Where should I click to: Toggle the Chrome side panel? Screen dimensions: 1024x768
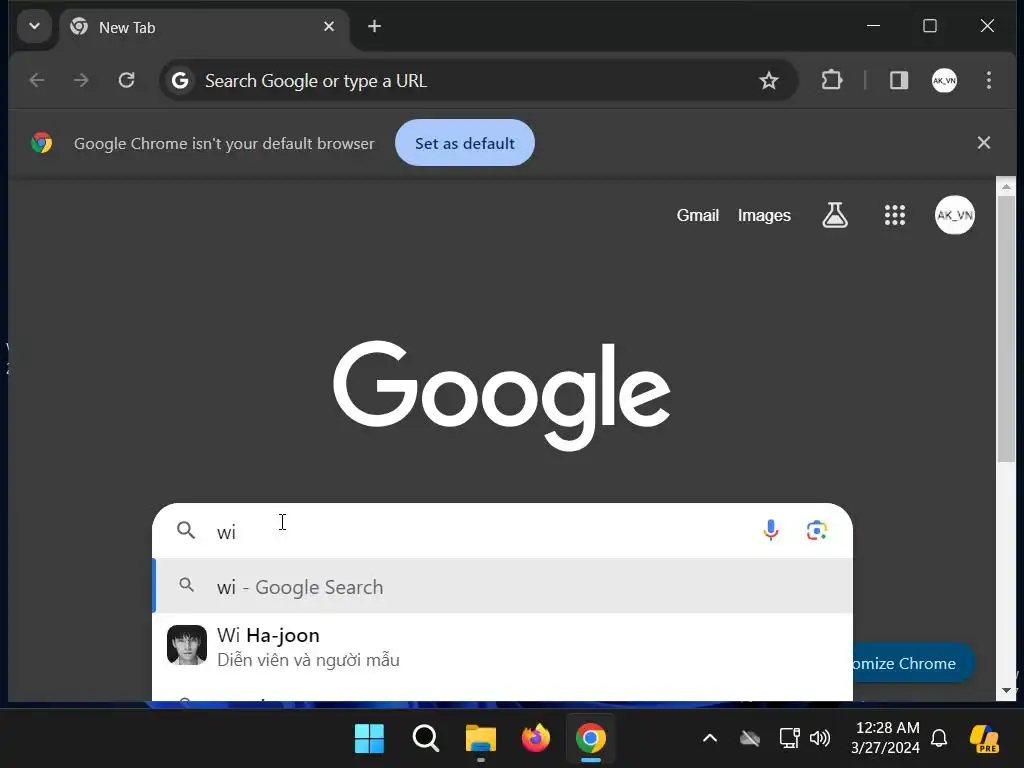899,80
